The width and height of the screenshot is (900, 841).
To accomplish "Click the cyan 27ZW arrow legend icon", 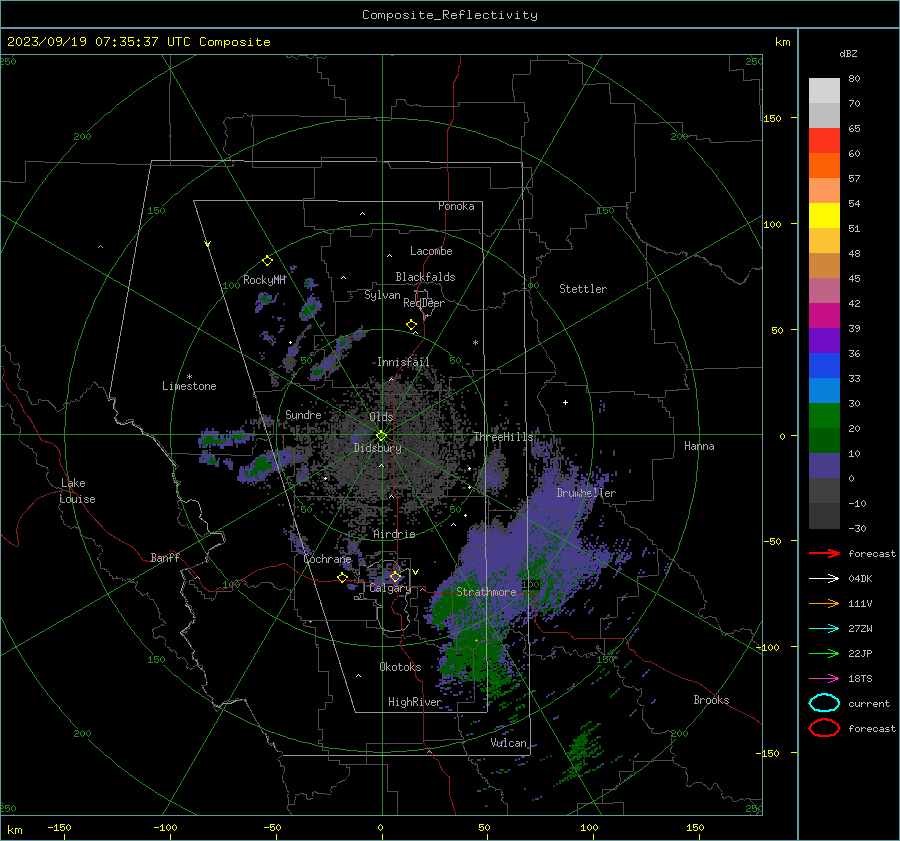I will click(x=824, y=629).
